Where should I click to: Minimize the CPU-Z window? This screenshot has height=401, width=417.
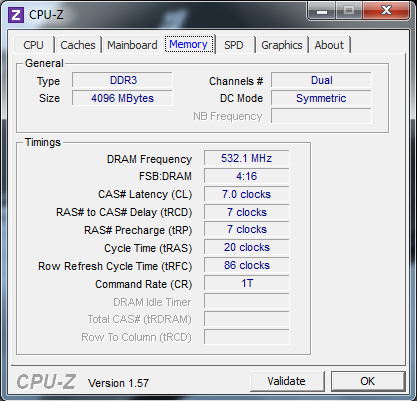coord(322,10)
